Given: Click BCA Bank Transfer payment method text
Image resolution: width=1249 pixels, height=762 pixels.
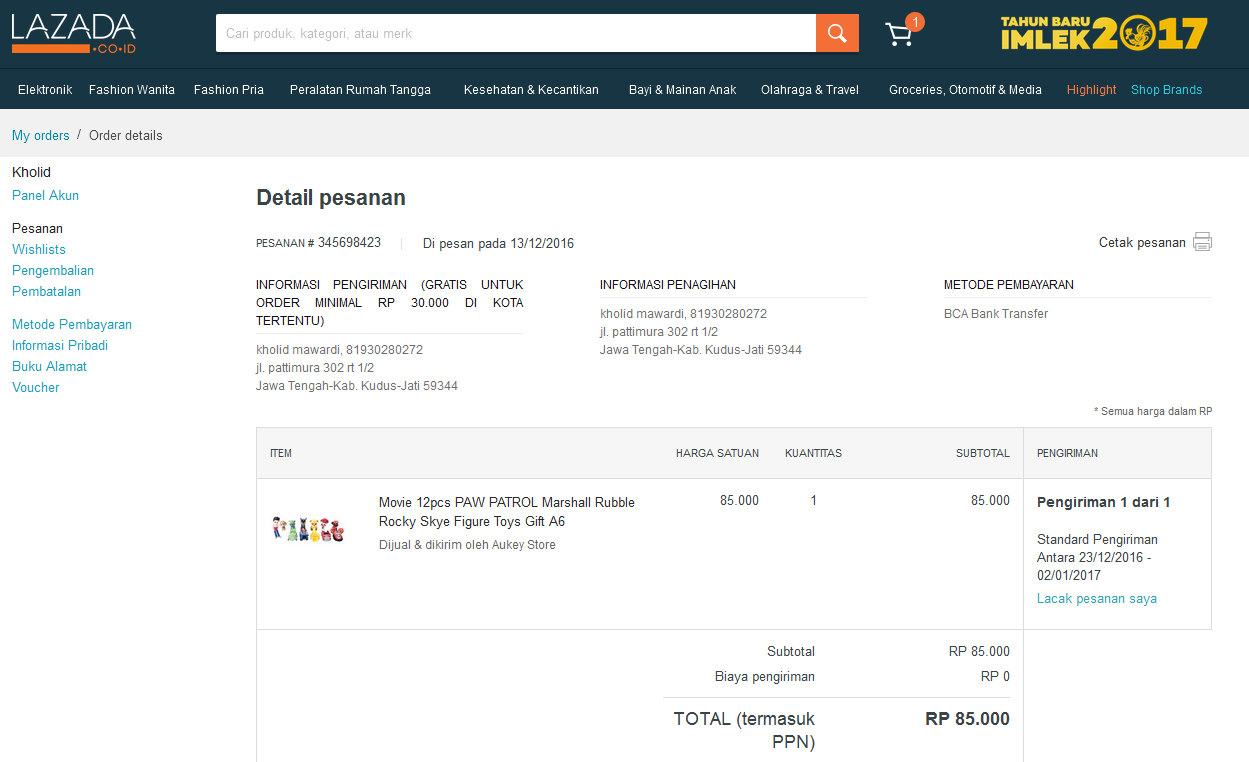Looking at the screenshot, I should tap(996, 313).
